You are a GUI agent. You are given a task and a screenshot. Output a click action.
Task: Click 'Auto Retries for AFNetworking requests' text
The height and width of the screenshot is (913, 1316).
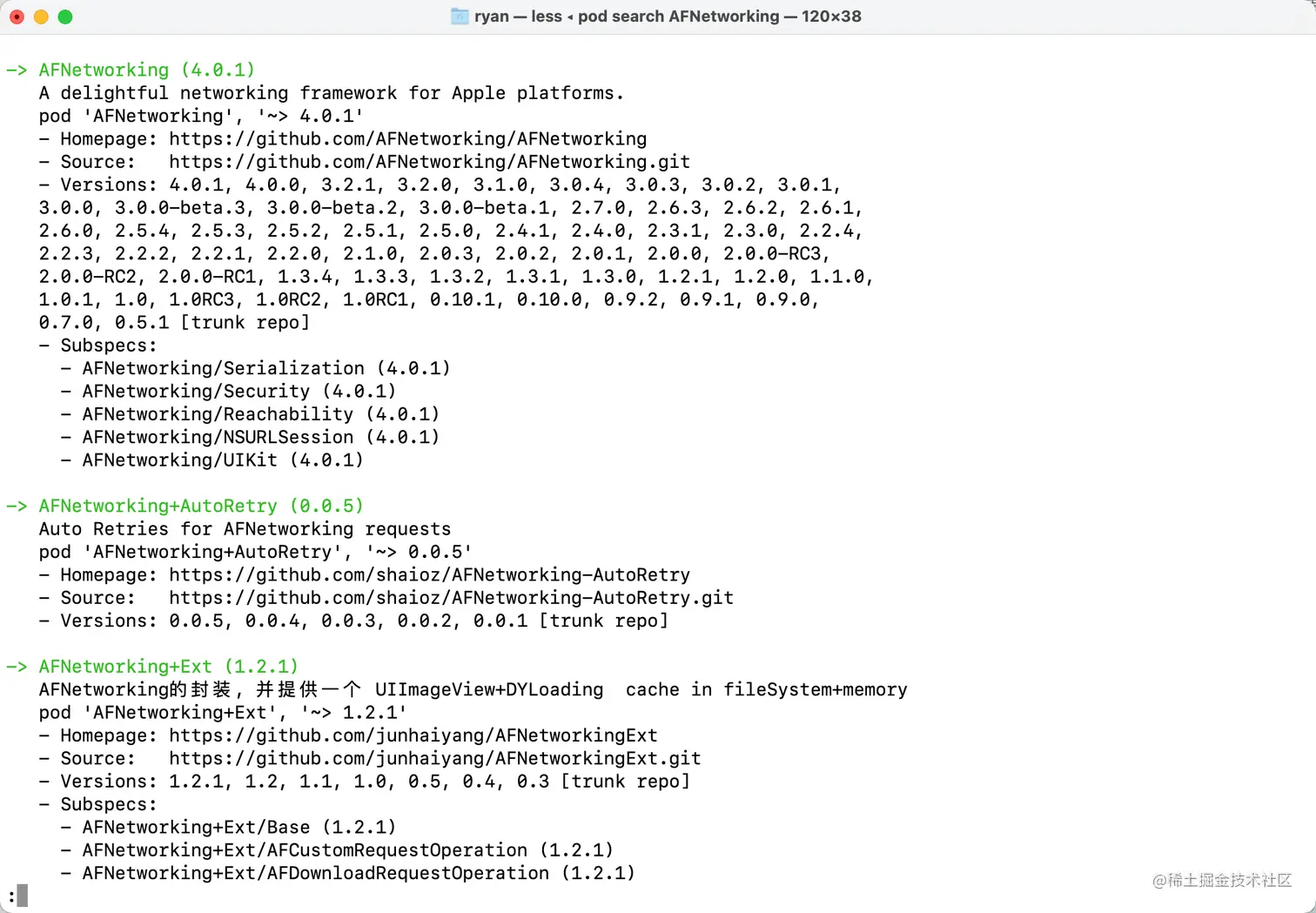point(245,528)
